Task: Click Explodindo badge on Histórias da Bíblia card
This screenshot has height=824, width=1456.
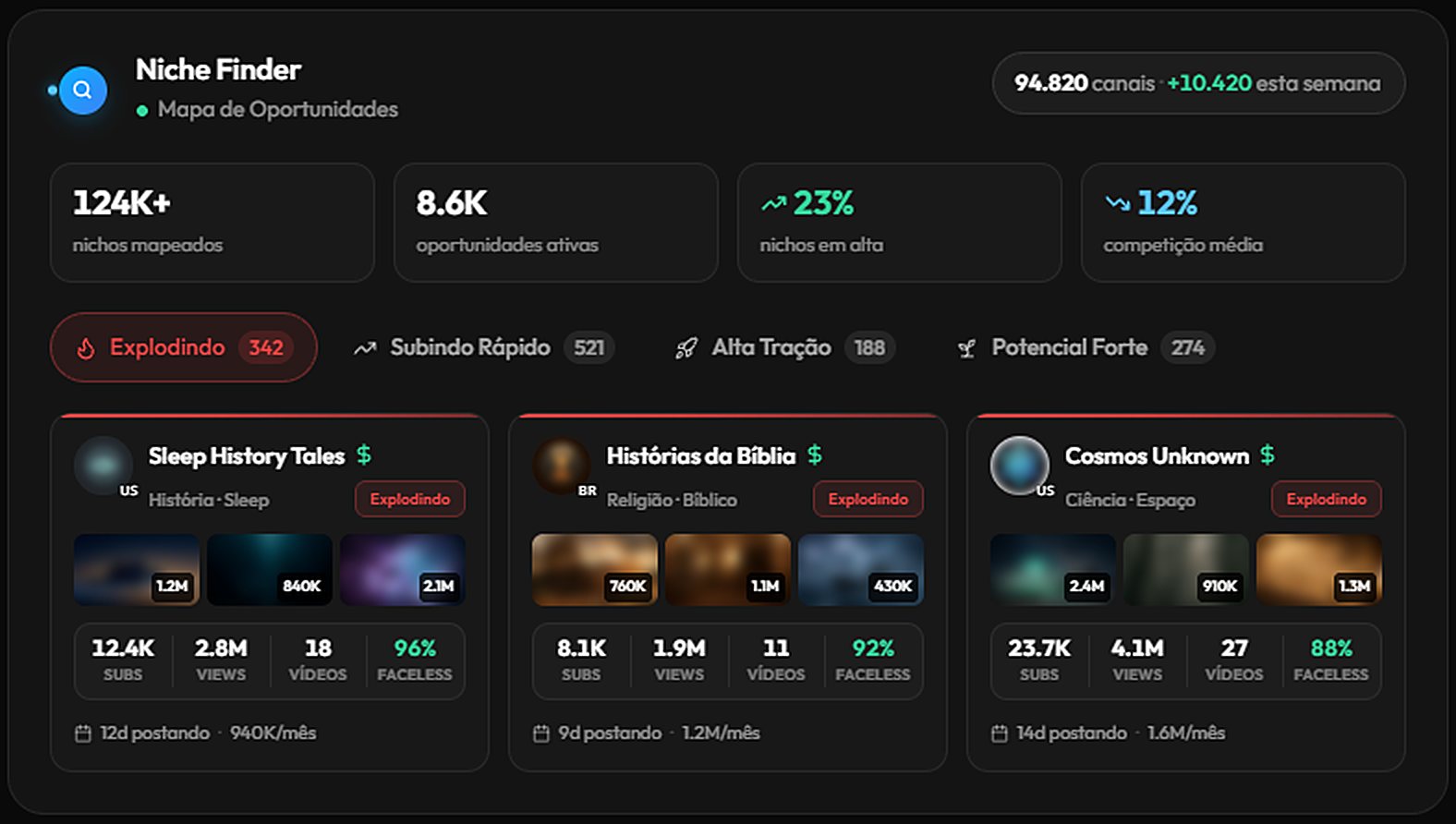Action: 868,499
